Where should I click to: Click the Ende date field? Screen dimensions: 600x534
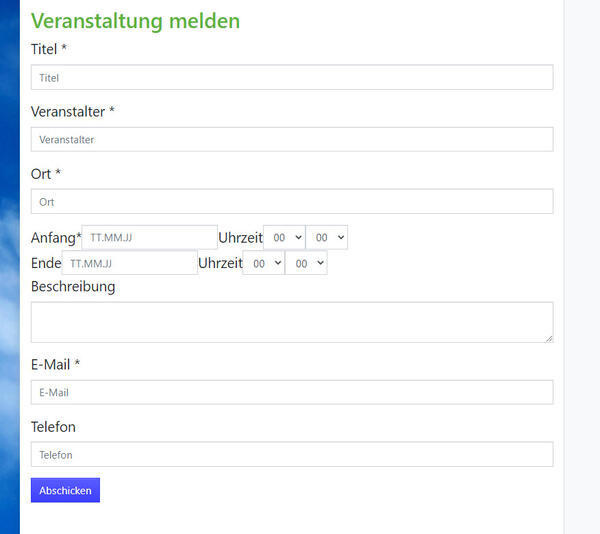(x=130, y=263)
